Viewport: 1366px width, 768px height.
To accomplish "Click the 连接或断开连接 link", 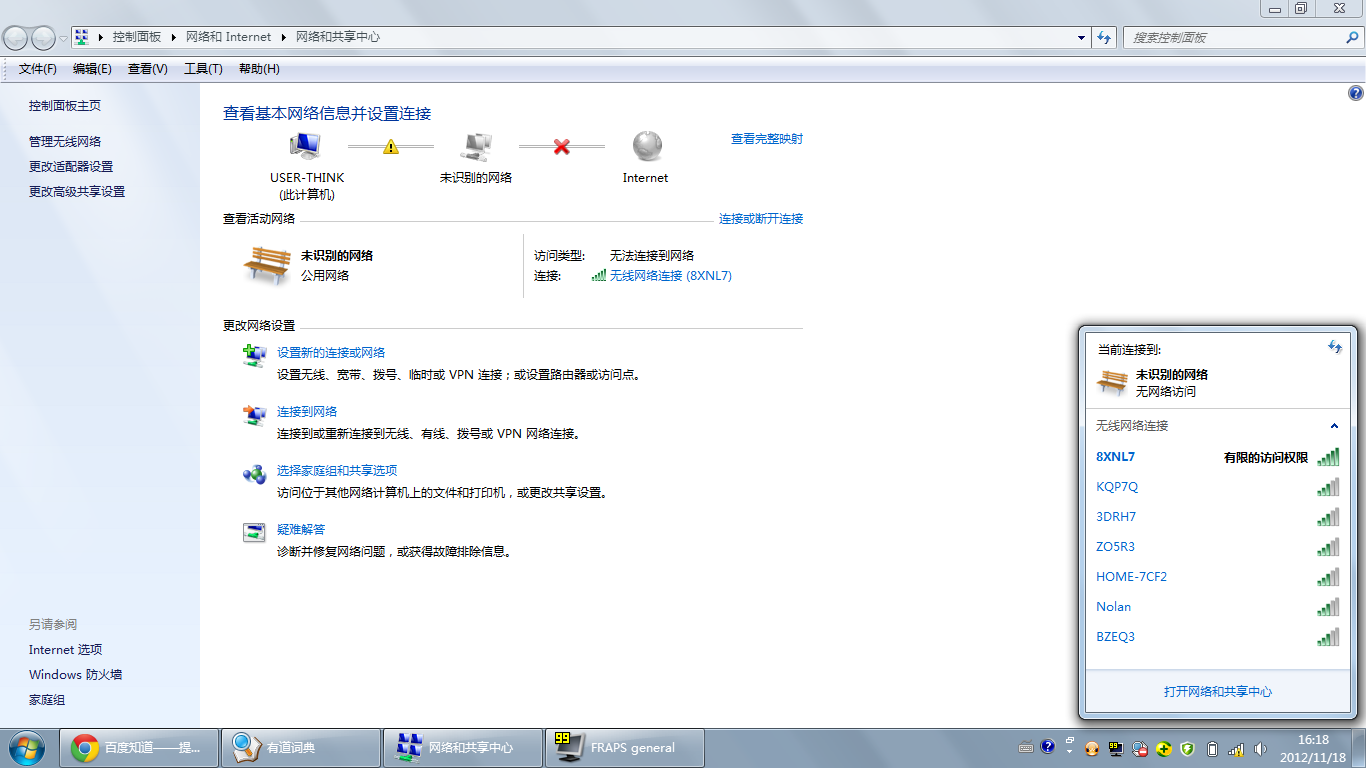I will [x=761, y=219].
